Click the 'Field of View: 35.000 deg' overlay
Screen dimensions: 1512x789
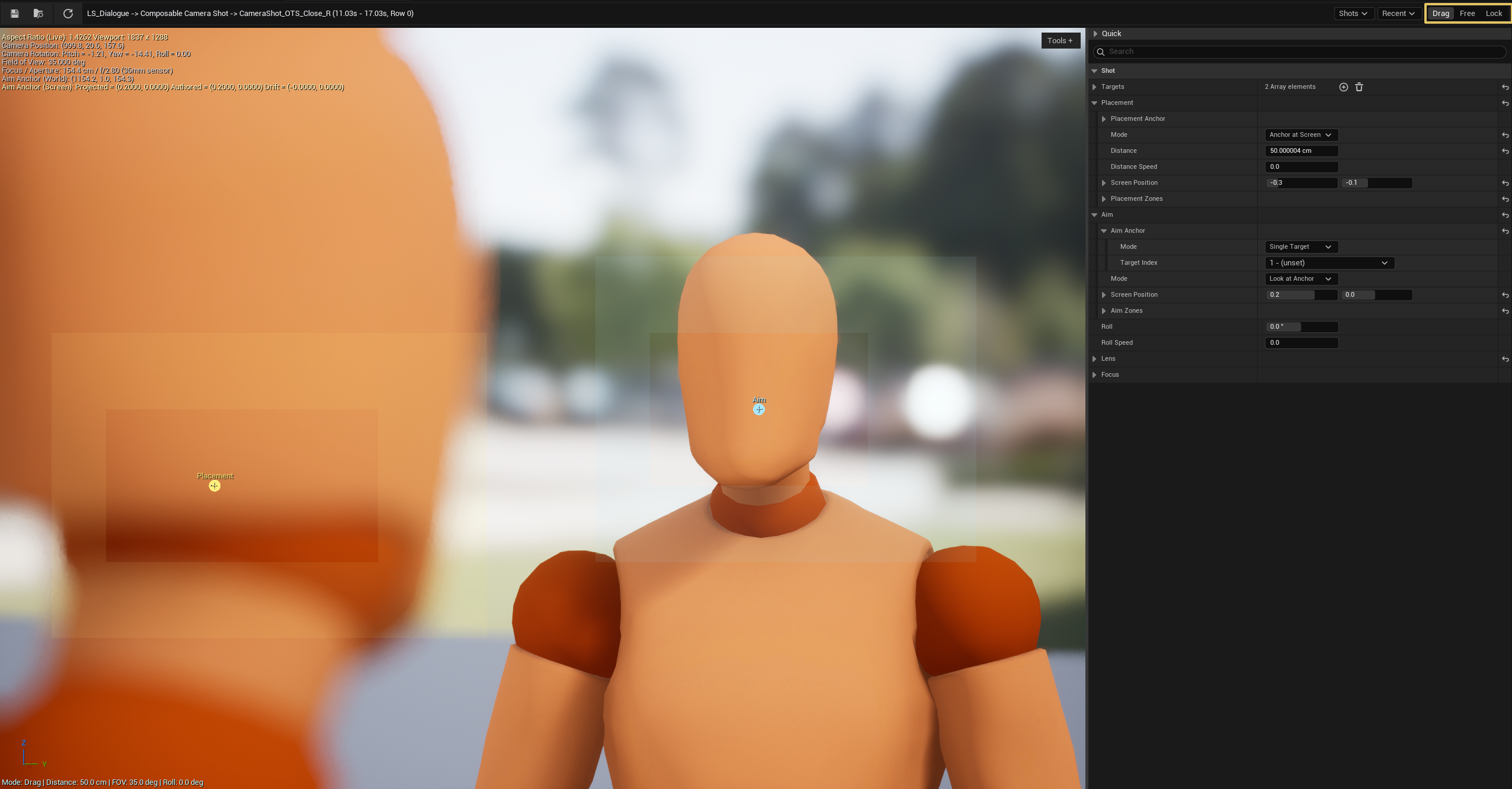tap(44, 62)
